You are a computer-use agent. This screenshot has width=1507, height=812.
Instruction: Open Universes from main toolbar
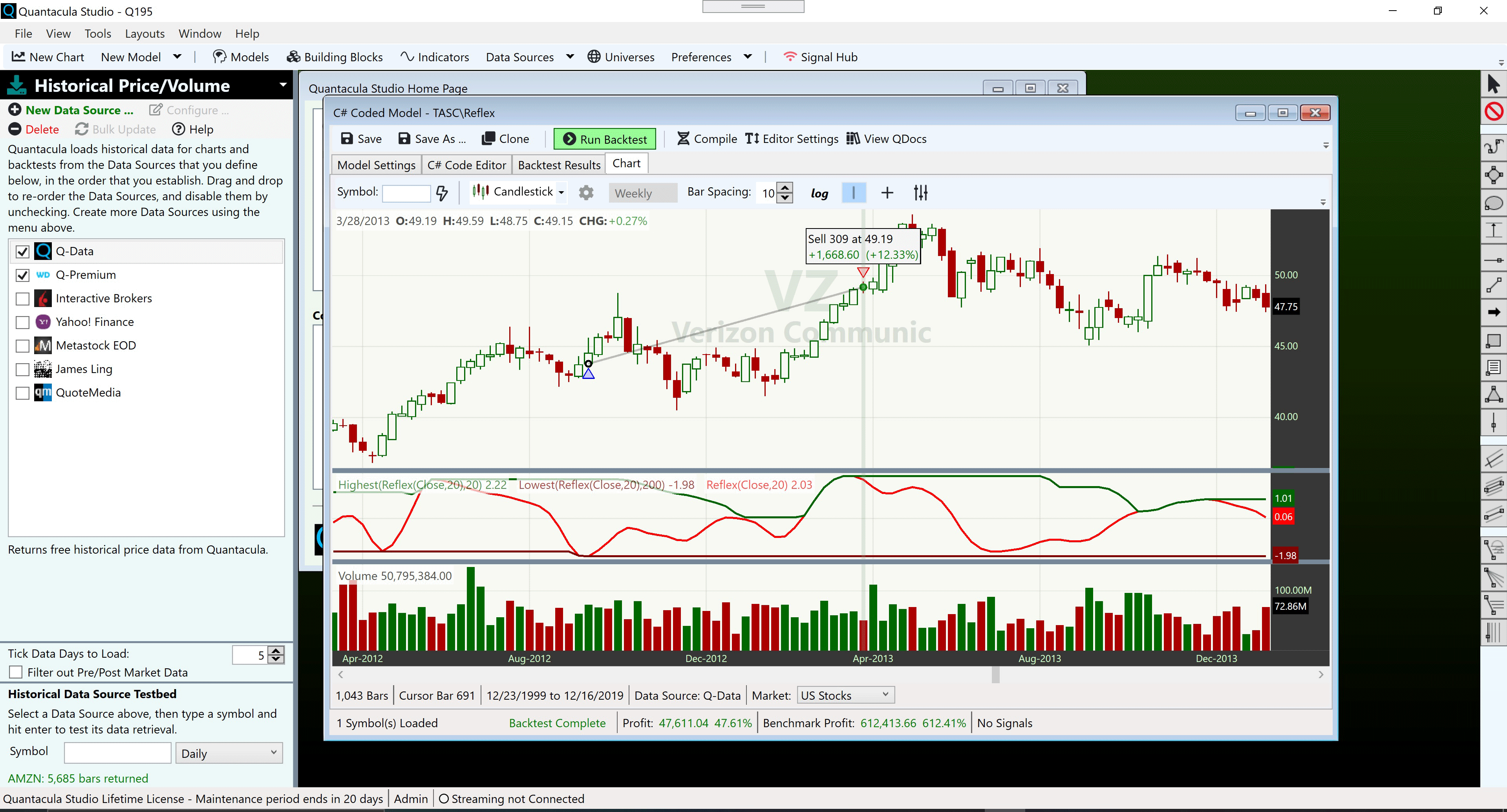click(x=621, y=57)
